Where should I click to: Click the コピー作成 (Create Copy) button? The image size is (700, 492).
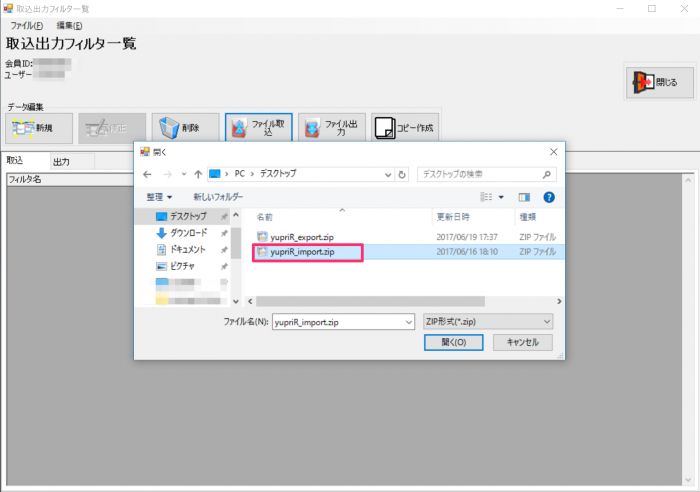point(405,127)
